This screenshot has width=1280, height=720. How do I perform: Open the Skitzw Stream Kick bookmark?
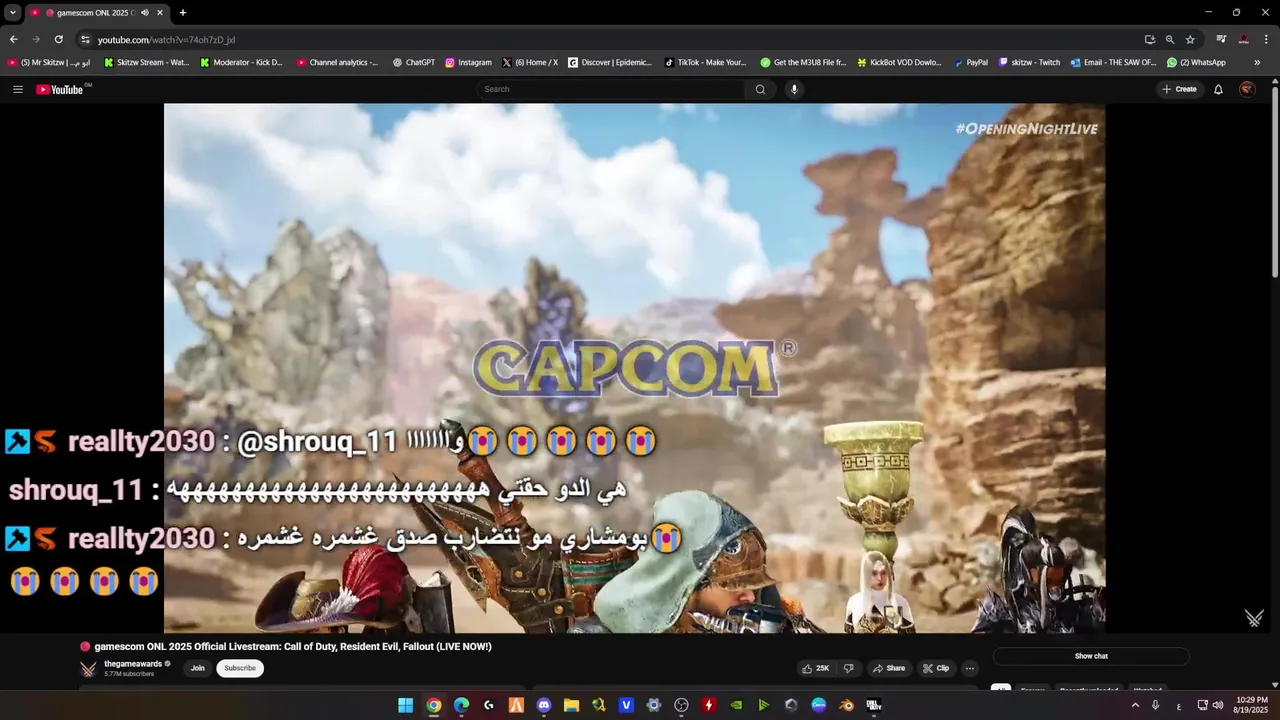pos(145,62)
